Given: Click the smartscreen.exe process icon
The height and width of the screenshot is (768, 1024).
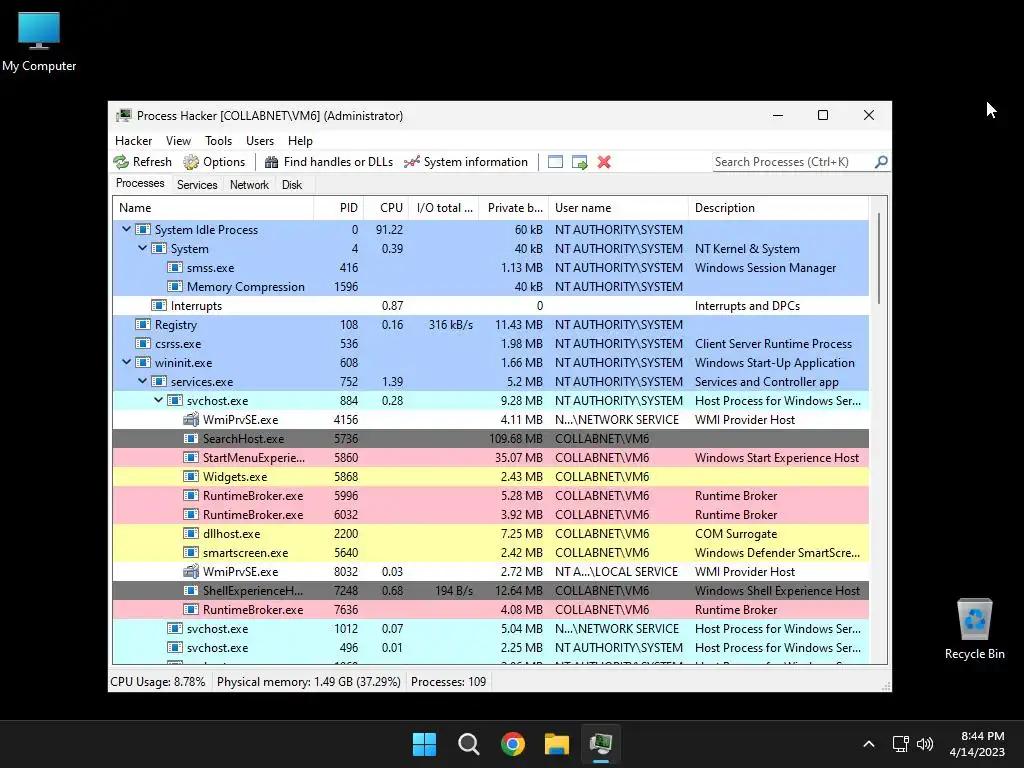Looking at the screenshot, I should pos(191,552).
